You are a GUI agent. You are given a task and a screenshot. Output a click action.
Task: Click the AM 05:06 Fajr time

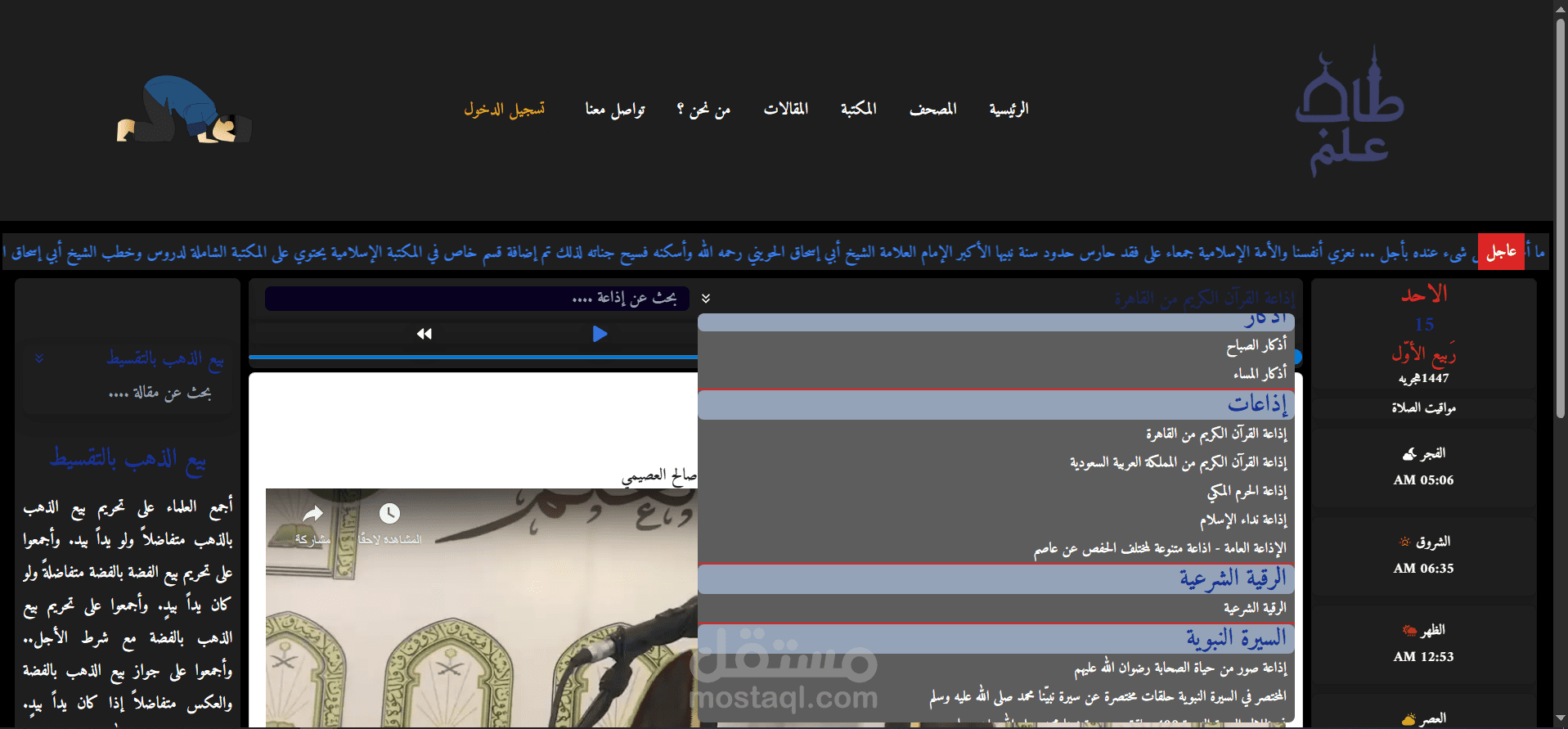(x=1424, y=480)
